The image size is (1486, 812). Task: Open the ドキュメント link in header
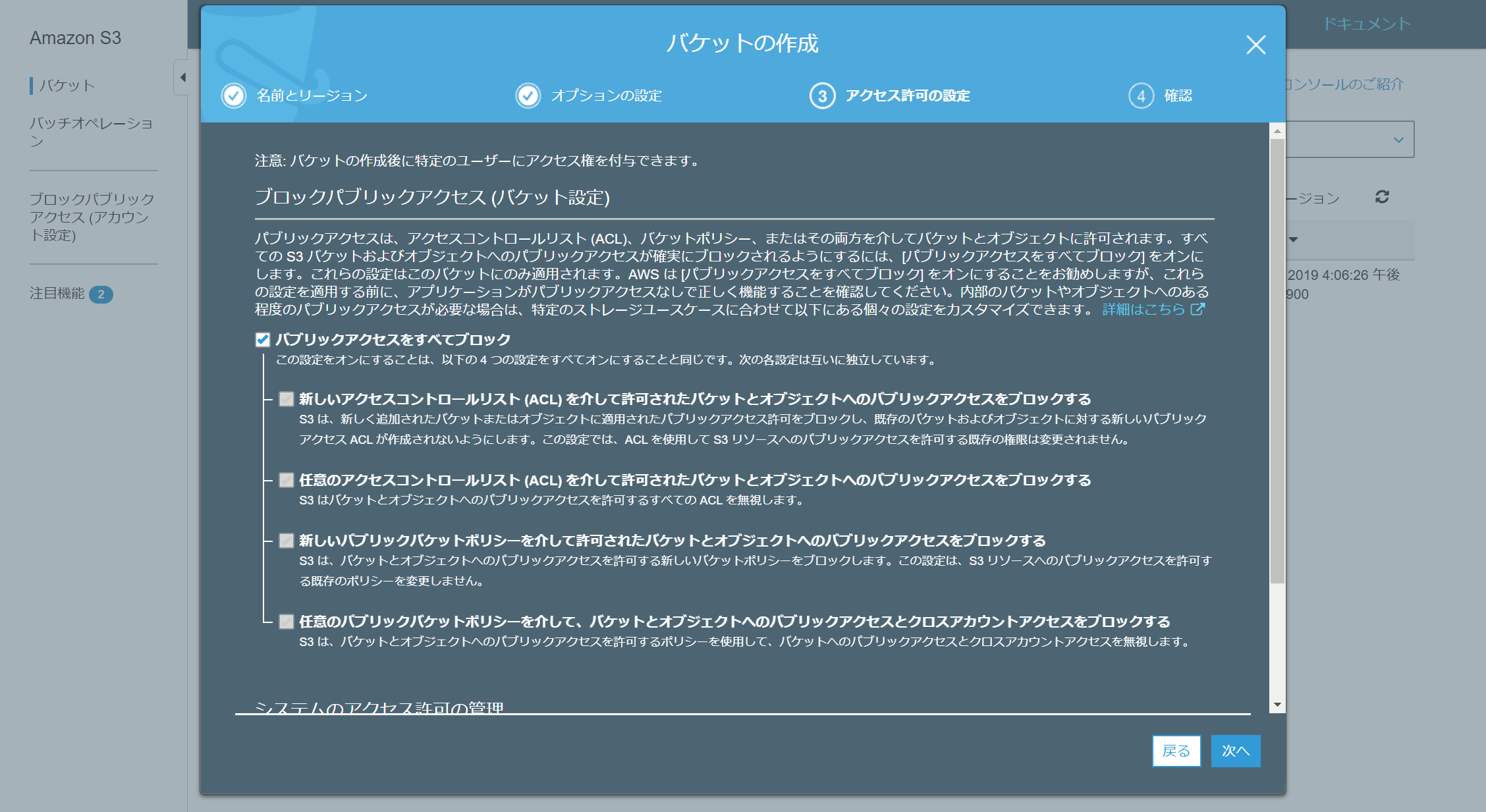click(x=1366, y=24)
